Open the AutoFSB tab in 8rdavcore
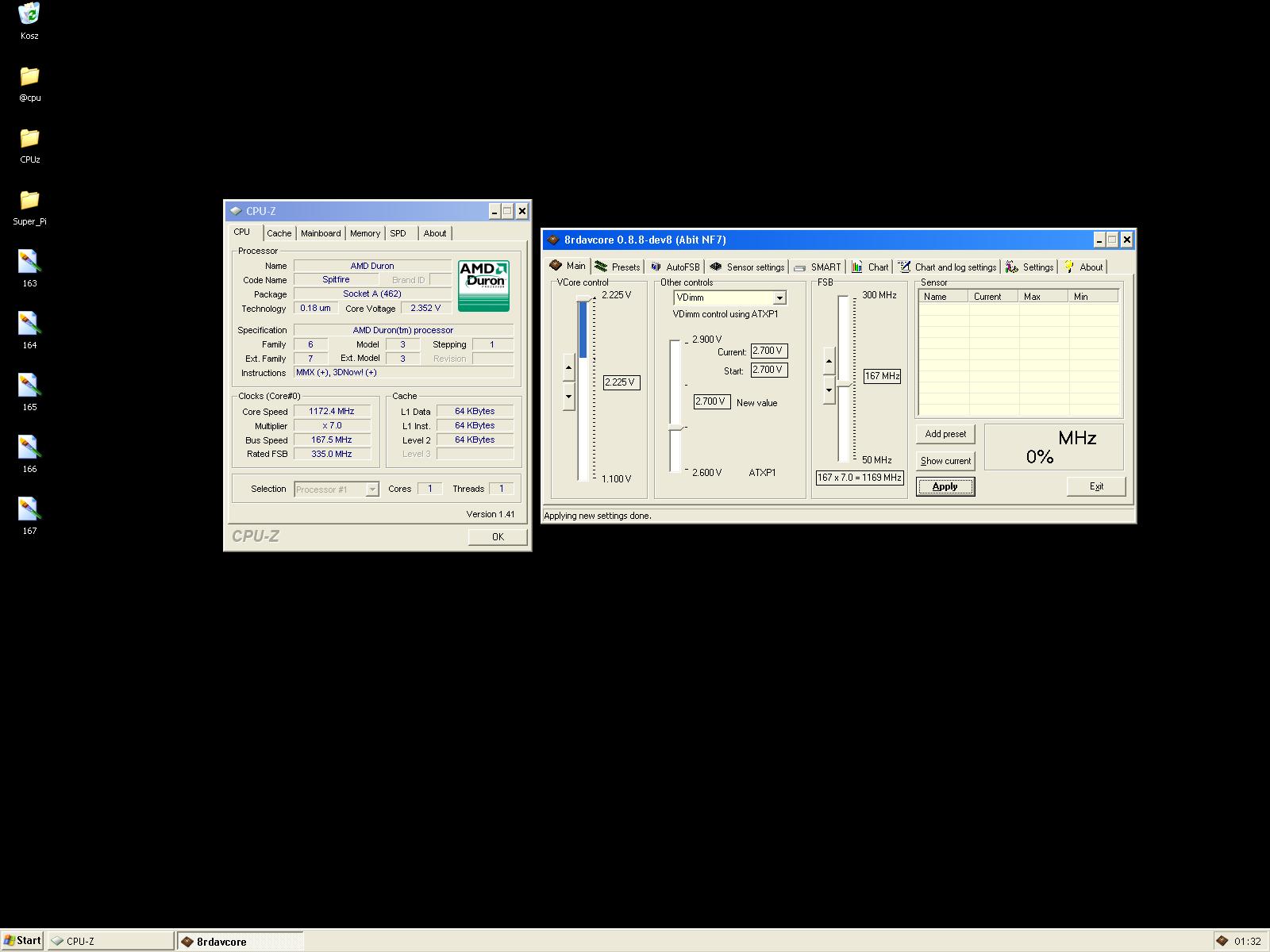Screen dimensions: 1270x952 click(x=675, y=267)
